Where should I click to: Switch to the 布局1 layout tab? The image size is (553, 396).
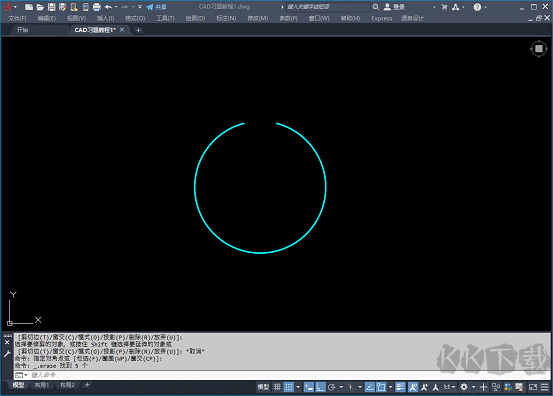point(42,385)
